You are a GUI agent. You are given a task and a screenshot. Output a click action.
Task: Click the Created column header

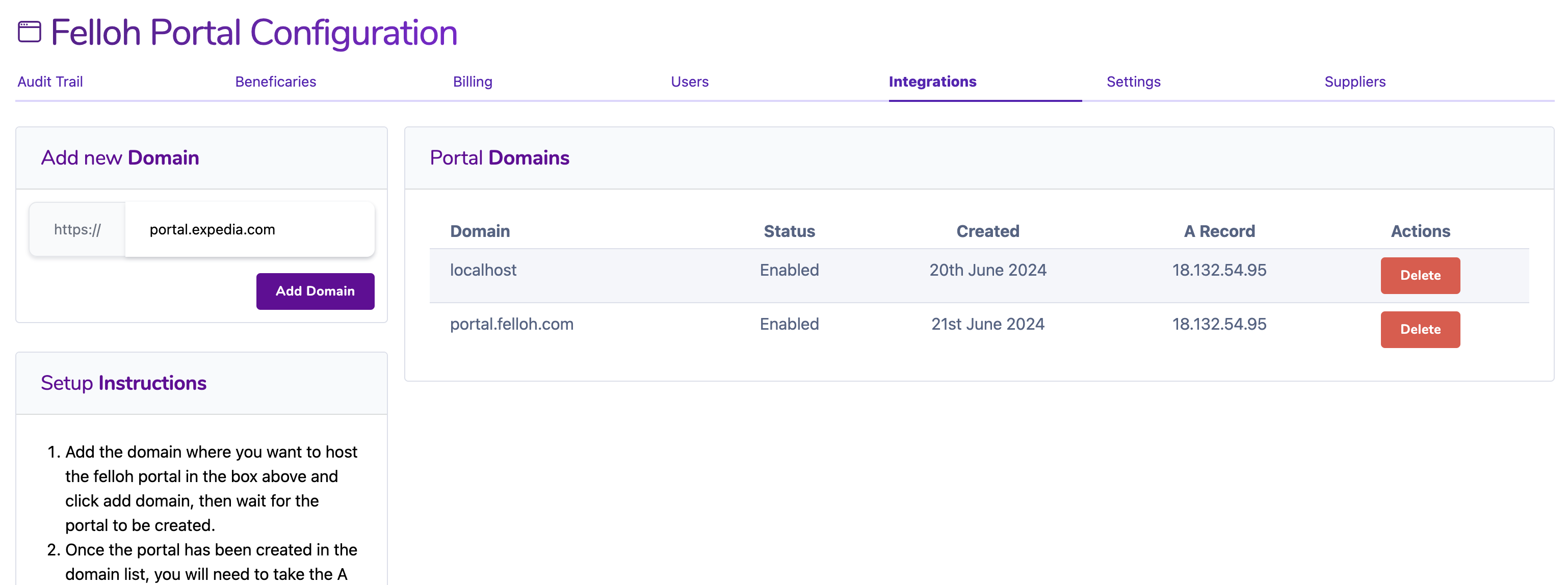pyautogui.click(x=987, y=231)
